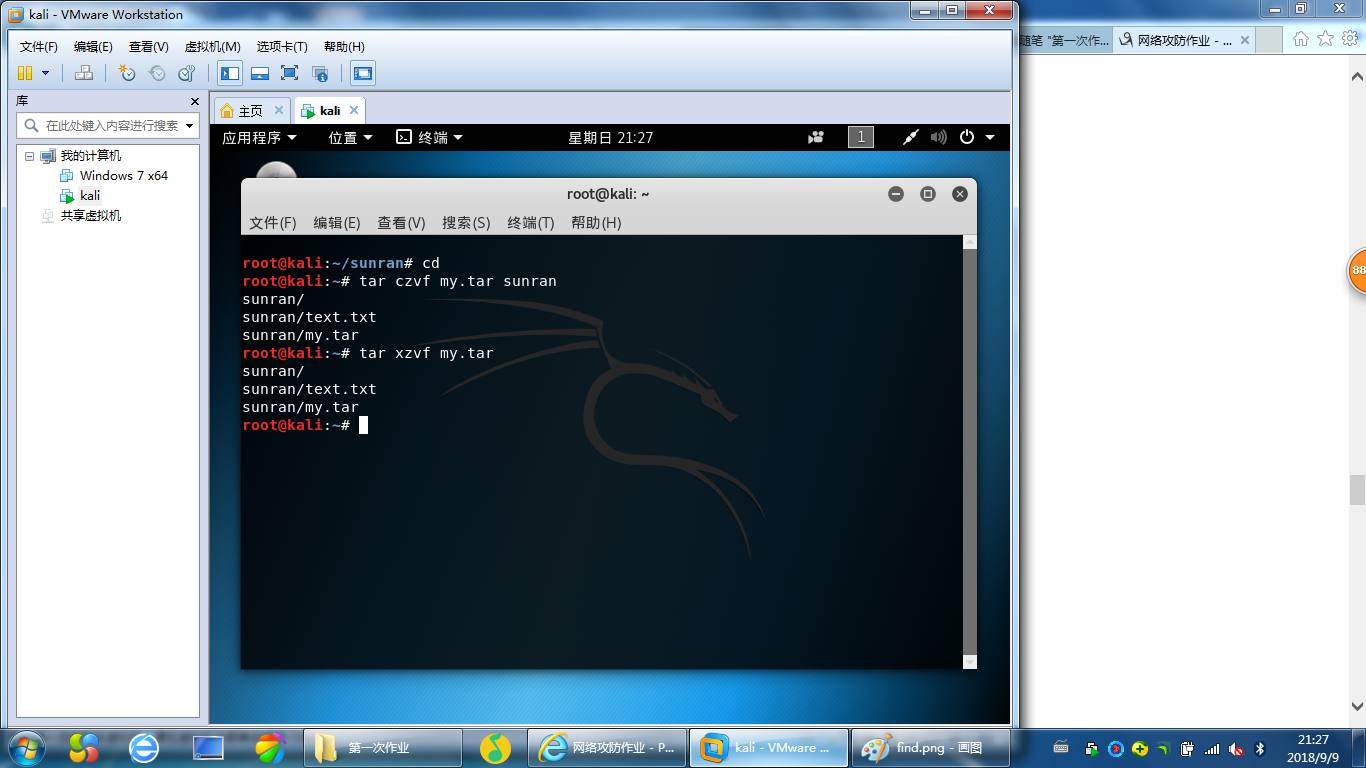Close the Library panel with its X

click(195, 101)
